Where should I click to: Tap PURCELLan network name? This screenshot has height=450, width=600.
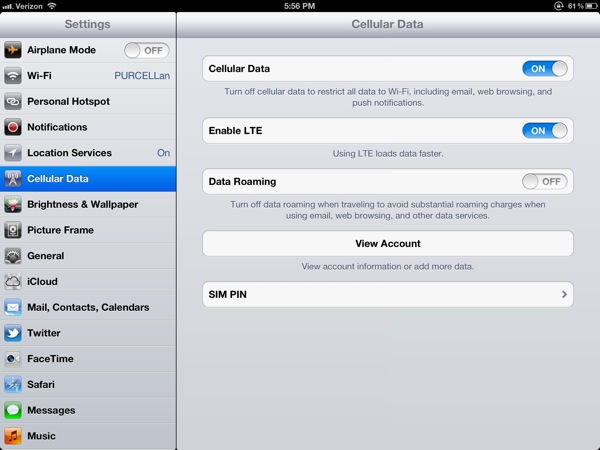point(142,76)
